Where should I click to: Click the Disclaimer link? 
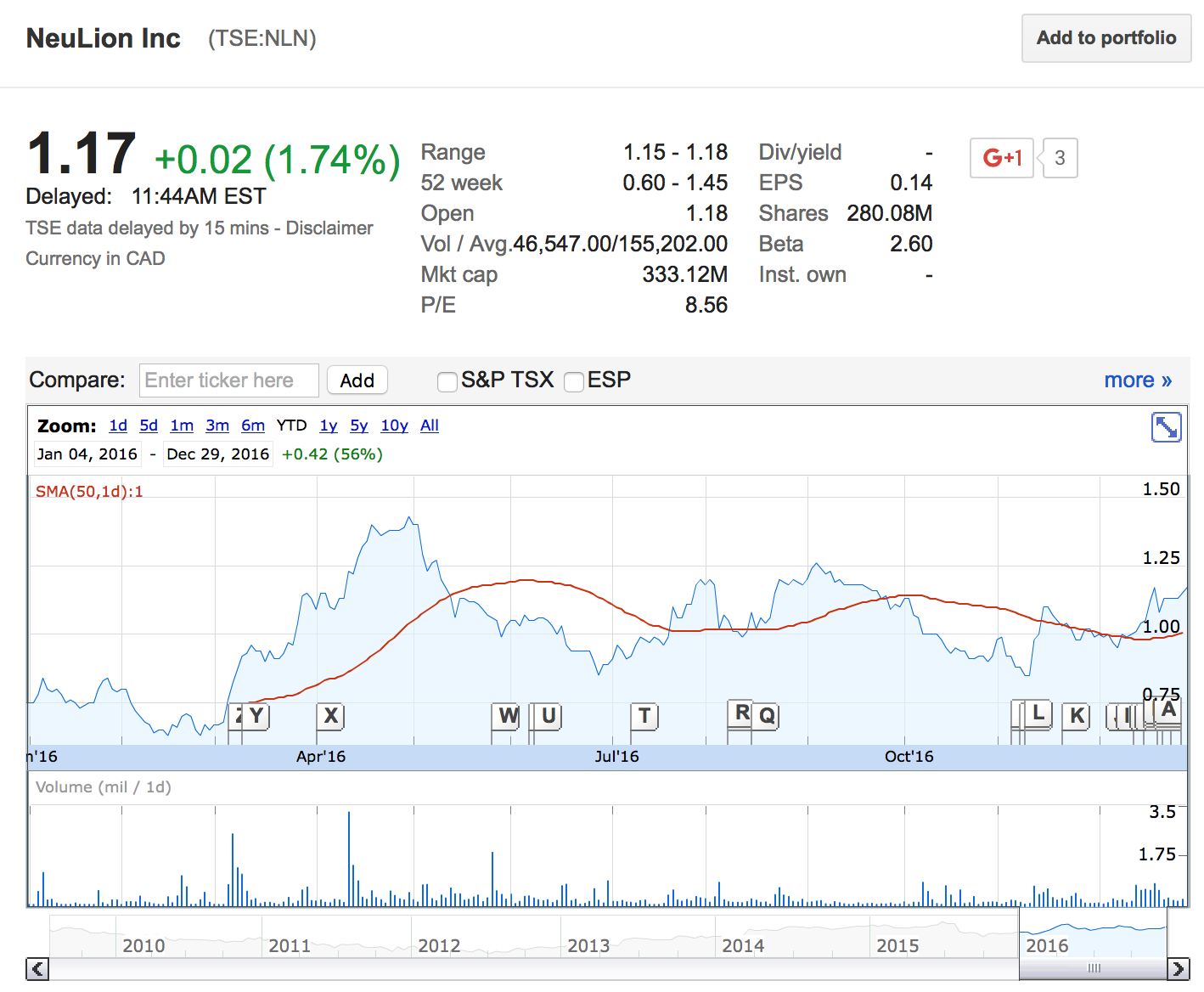coord(329,228)
